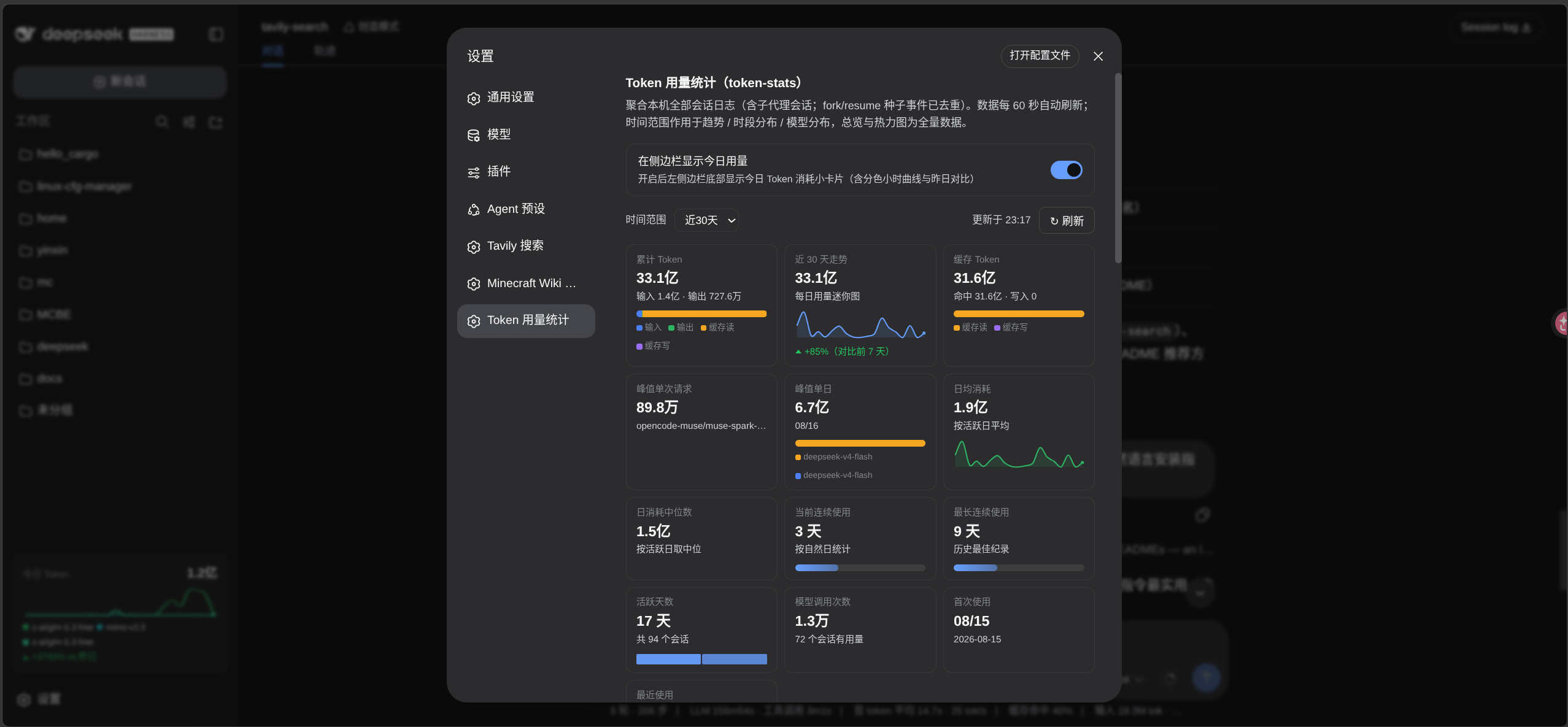Toggle 在侧边栏显示今日用量 switch
Image resolution: width=1568 pixels, height=727 pixels.
(x=1066, y=170)
